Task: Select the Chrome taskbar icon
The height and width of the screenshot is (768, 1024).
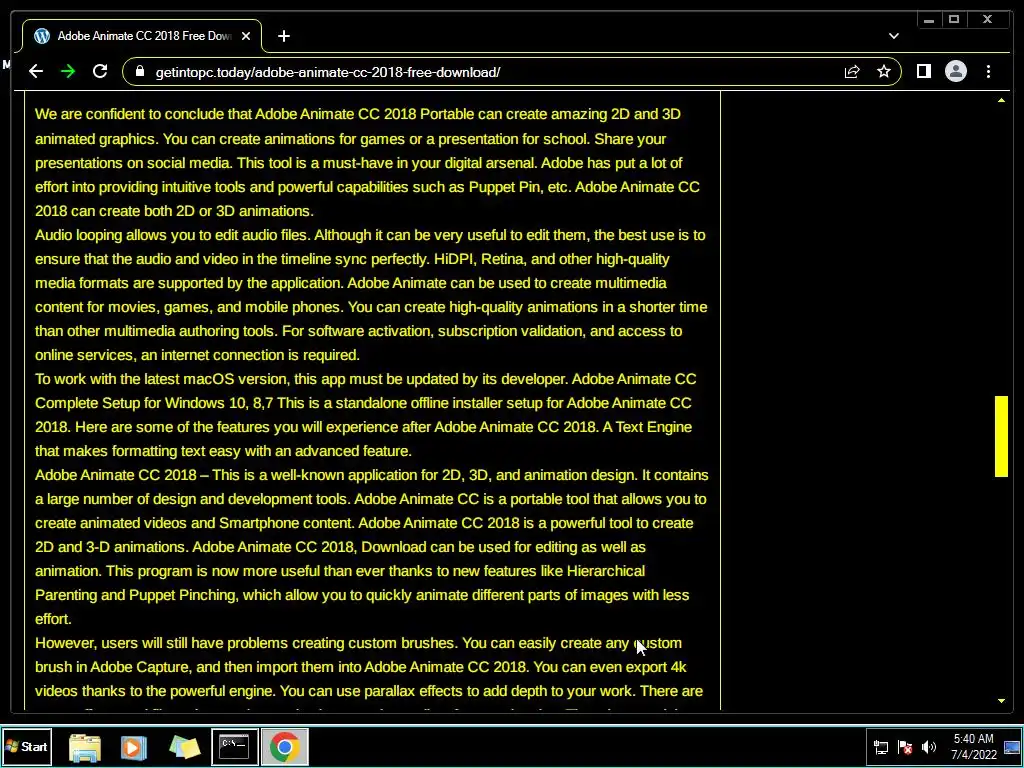Action: coord(285,746)
